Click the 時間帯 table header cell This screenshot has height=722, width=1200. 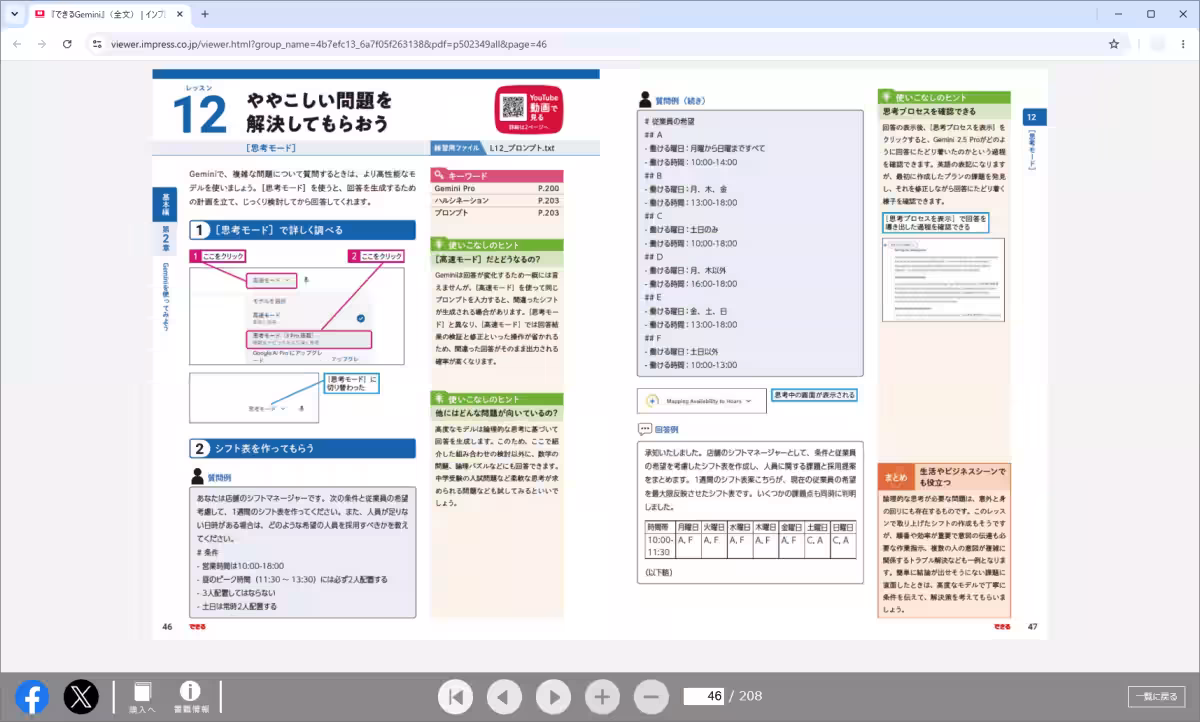(659, 526)
